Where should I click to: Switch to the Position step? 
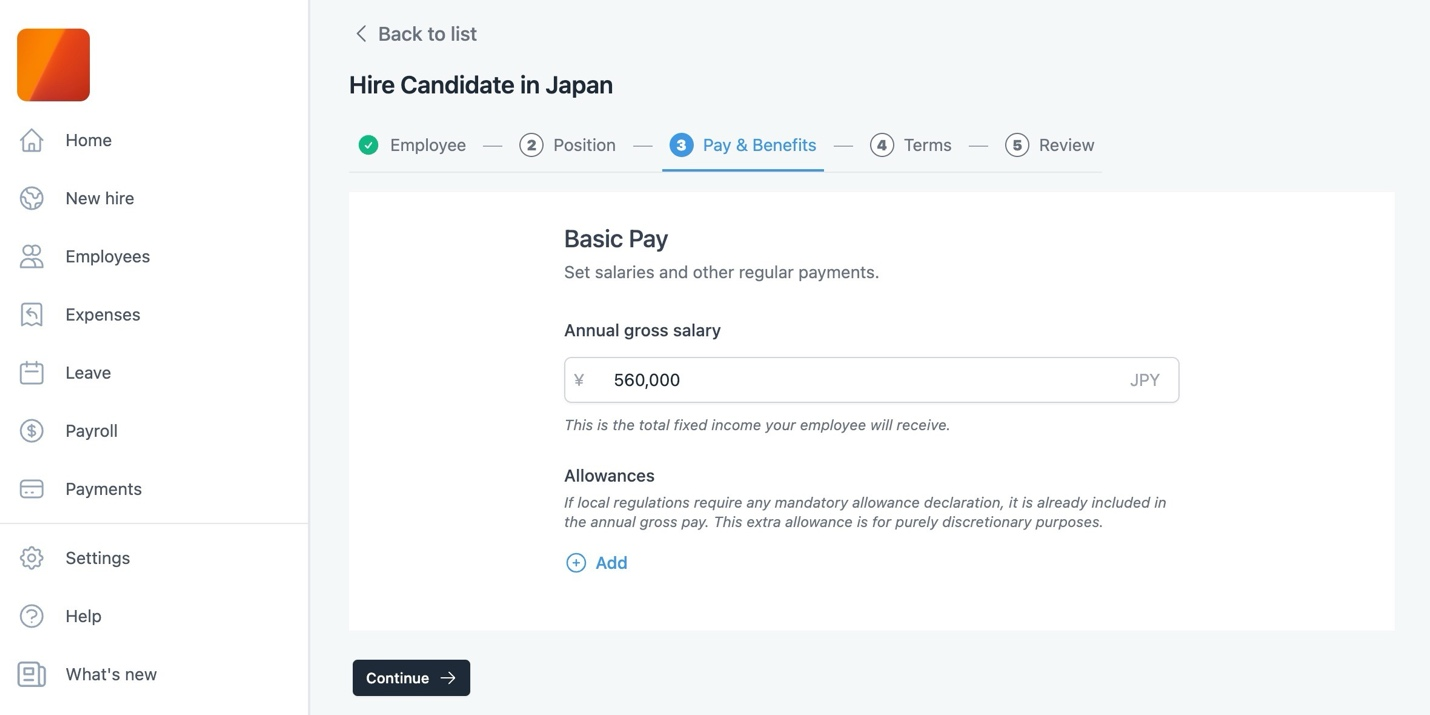click(568, 145)
